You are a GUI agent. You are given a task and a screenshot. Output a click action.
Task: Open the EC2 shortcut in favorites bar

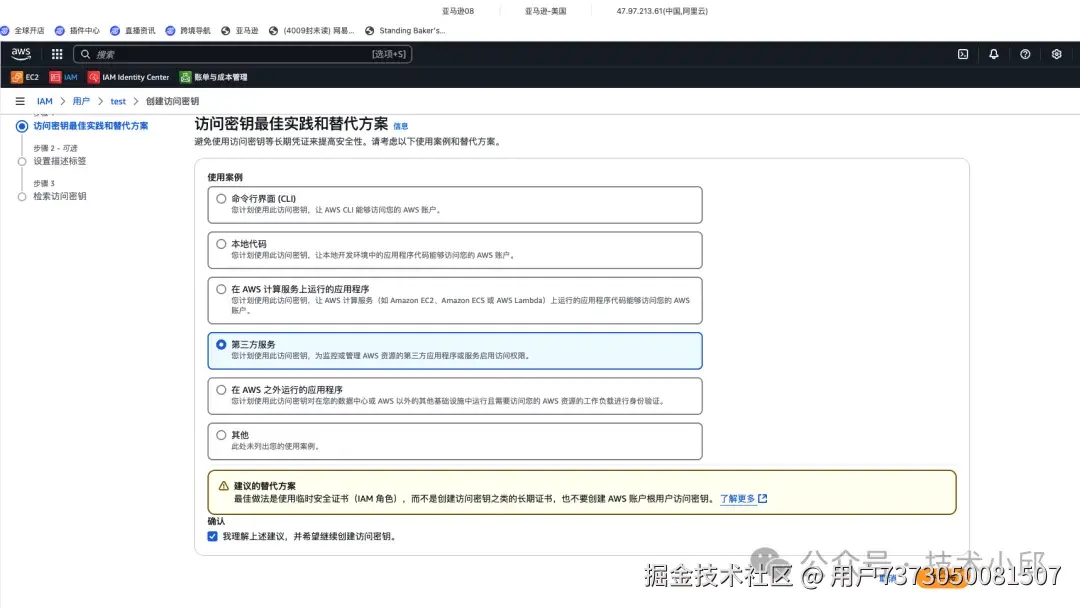tap(25, 77)
